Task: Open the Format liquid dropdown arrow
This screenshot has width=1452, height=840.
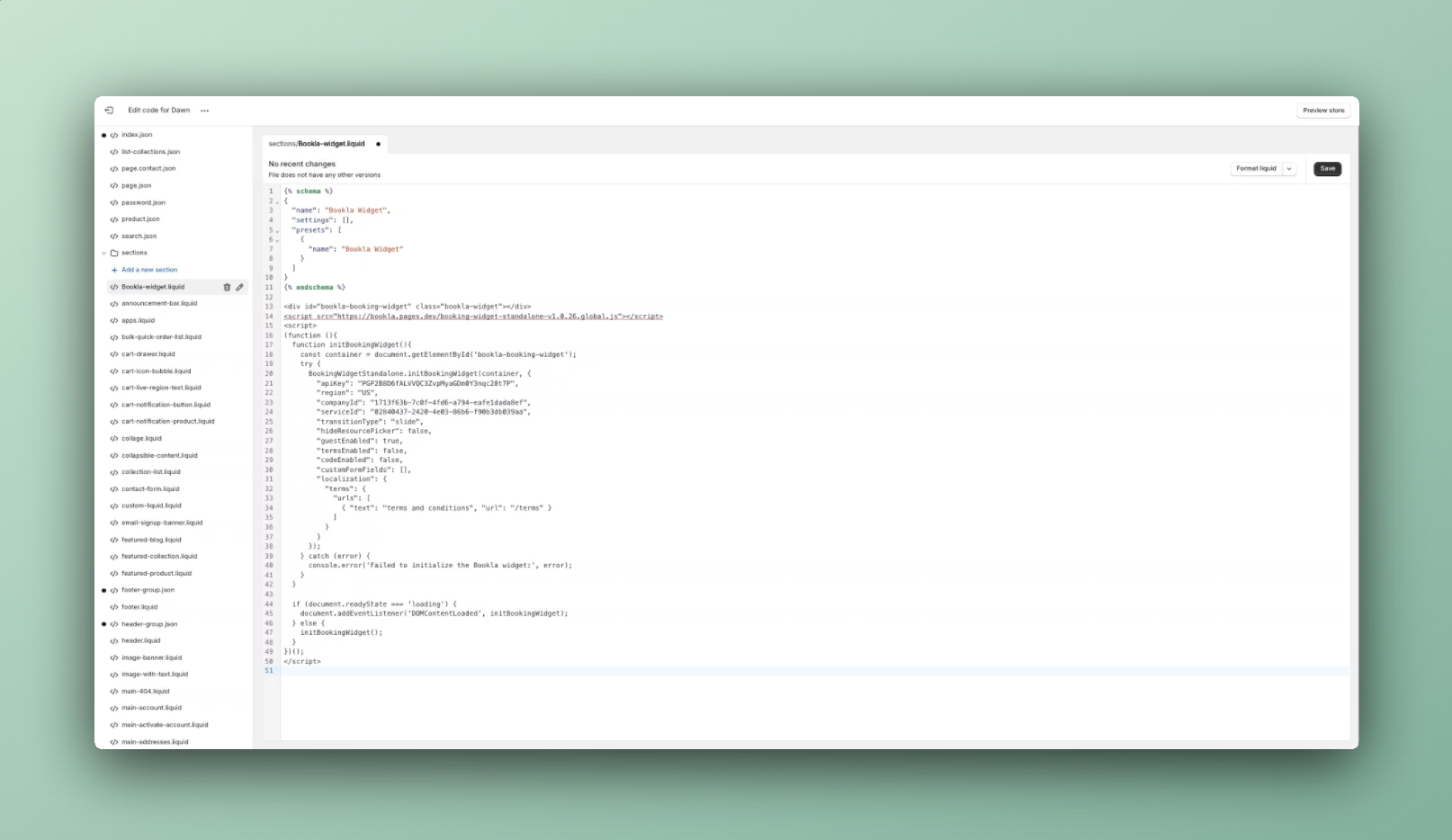Action: (x=1289, y=169)
